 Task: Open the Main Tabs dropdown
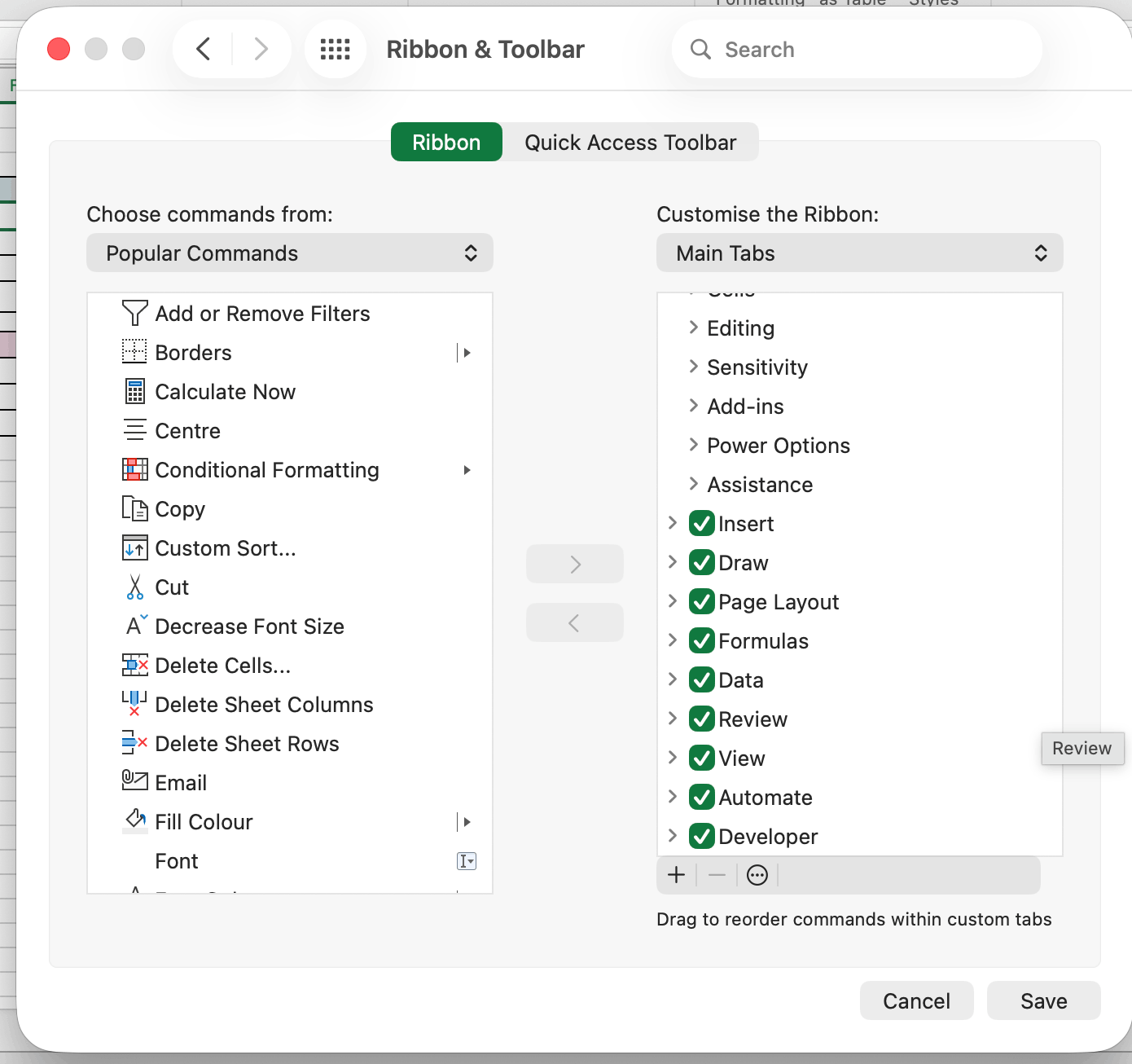point(859,253)
